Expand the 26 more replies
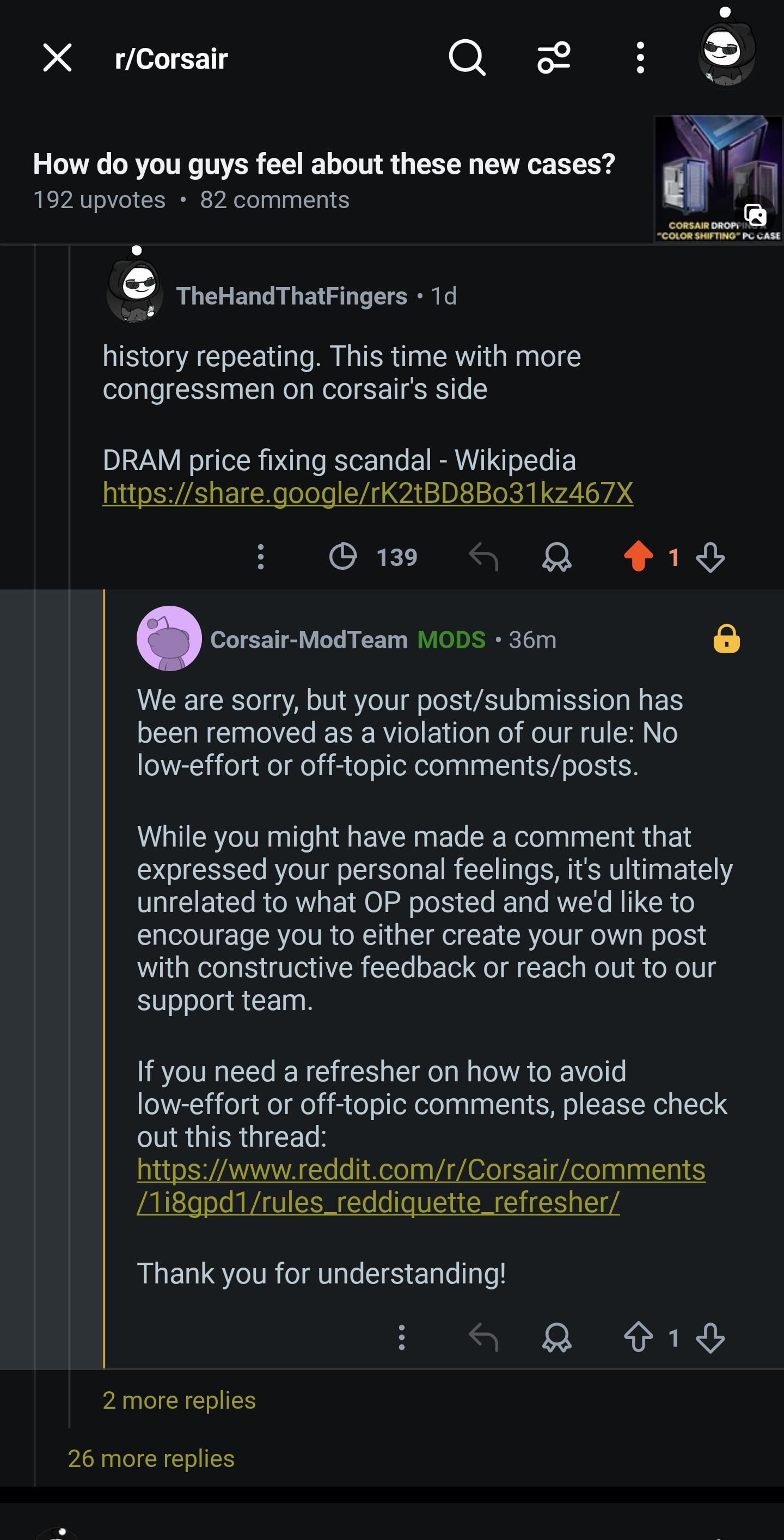 151,1459
